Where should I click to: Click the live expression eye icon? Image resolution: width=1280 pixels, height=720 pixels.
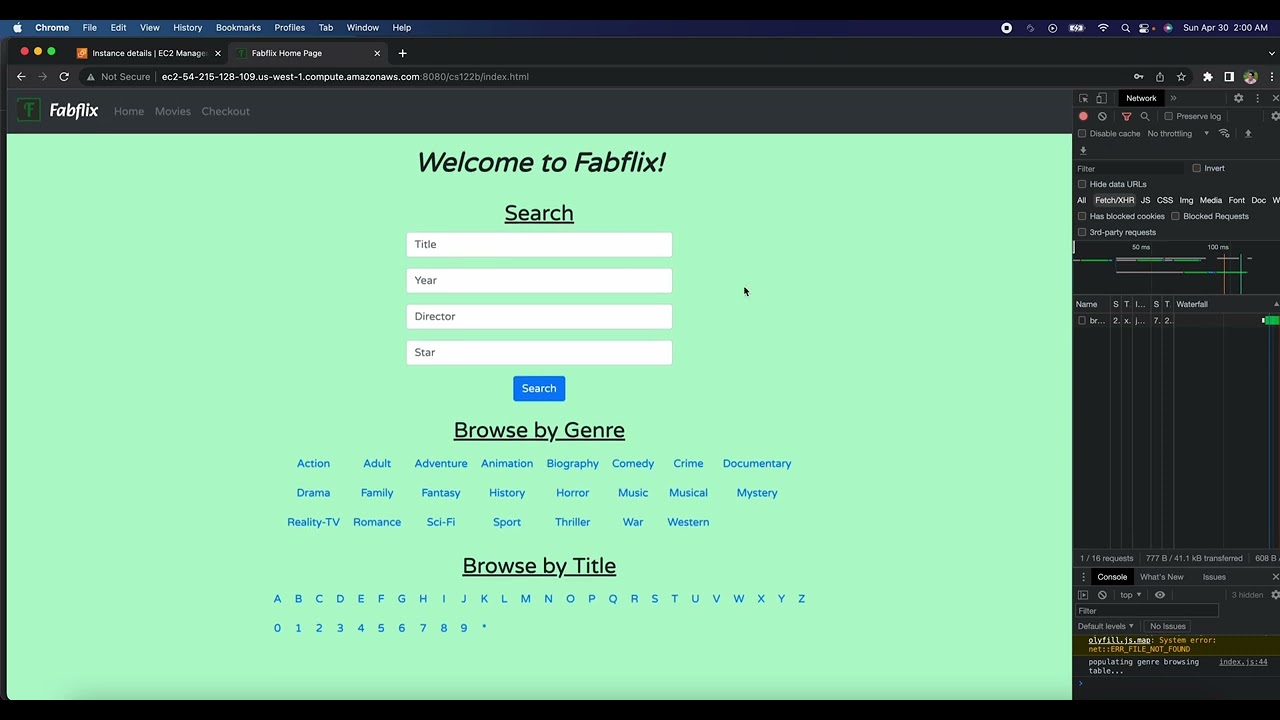pos(1160,595)
